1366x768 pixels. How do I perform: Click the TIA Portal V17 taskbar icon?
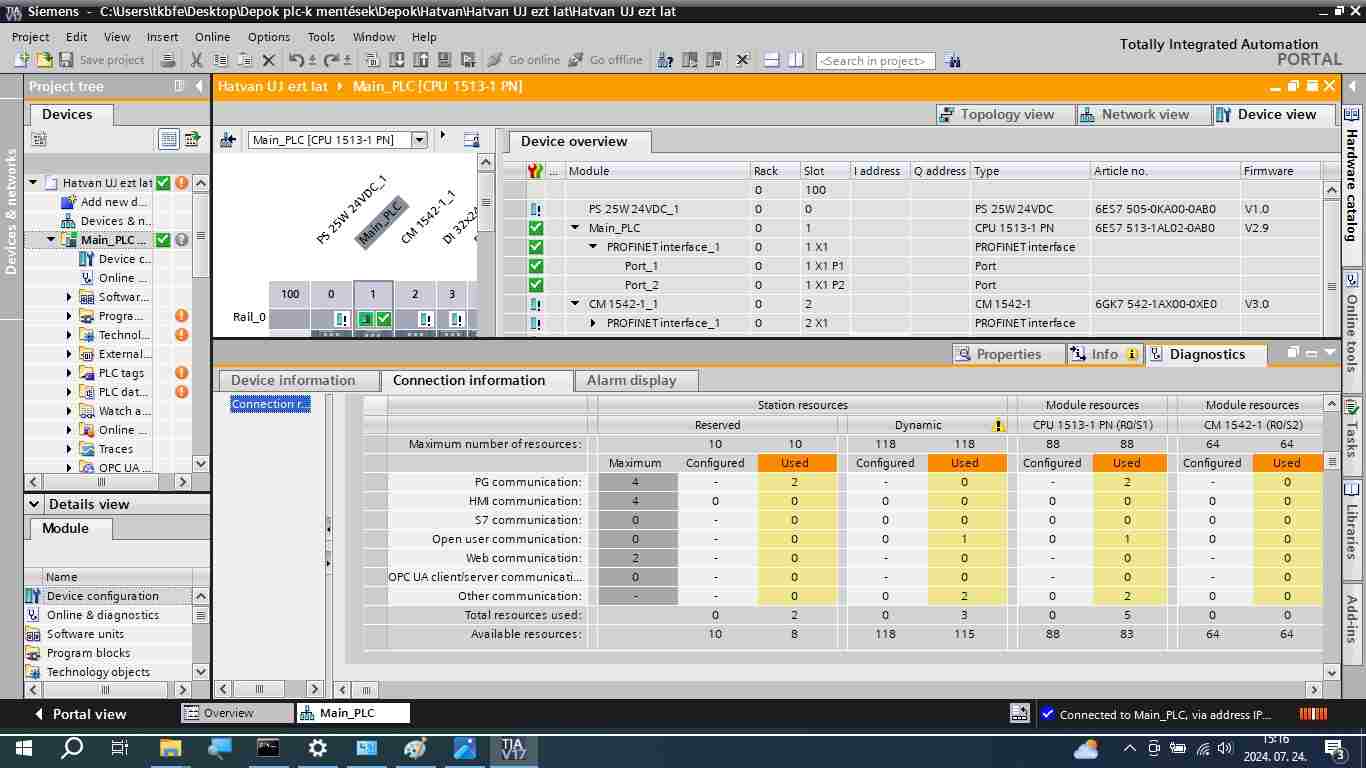click(513, 748)
